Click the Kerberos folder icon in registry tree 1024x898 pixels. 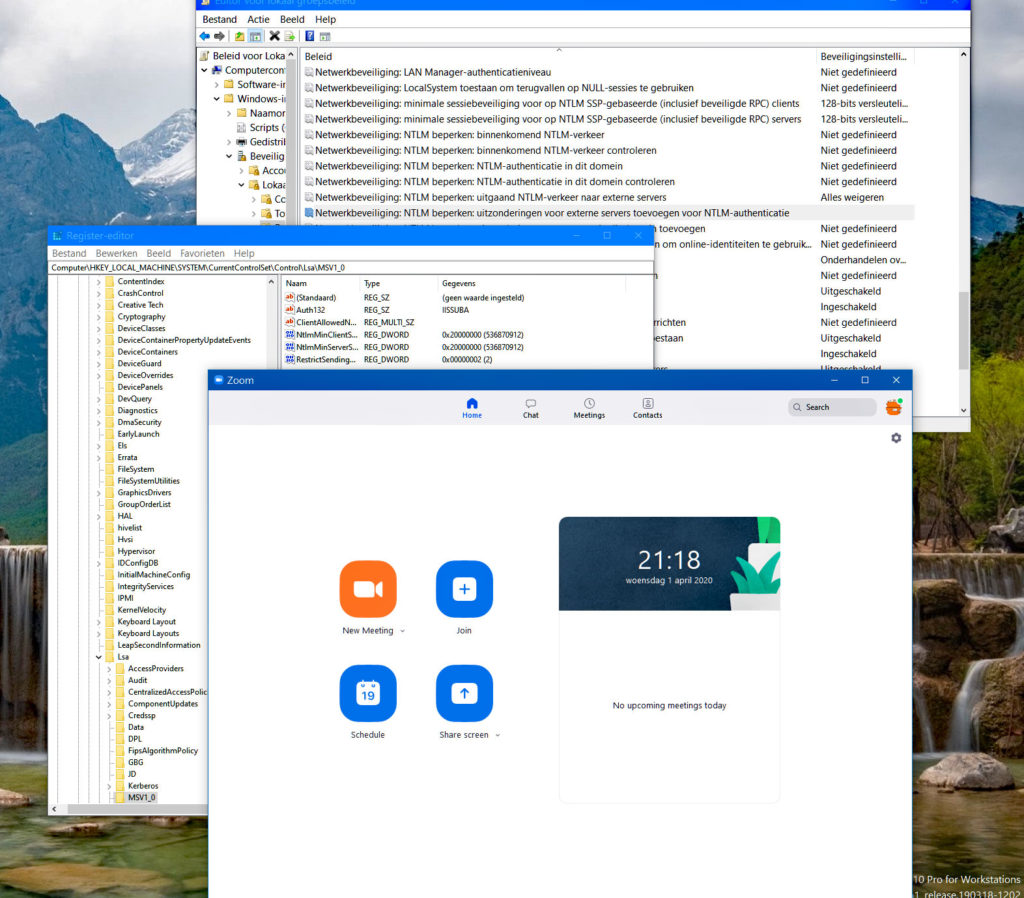[120, 786]
